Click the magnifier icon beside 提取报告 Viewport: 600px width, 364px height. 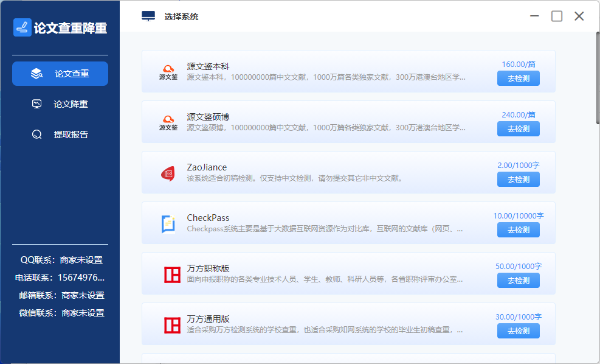pos(37,134)
